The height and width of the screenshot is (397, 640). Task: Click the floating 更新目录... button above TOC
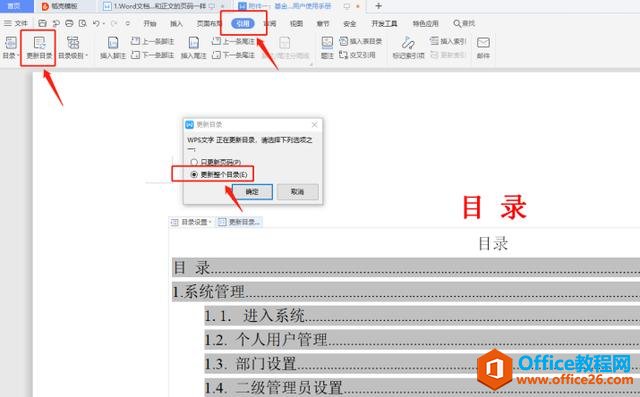(239, 222)
